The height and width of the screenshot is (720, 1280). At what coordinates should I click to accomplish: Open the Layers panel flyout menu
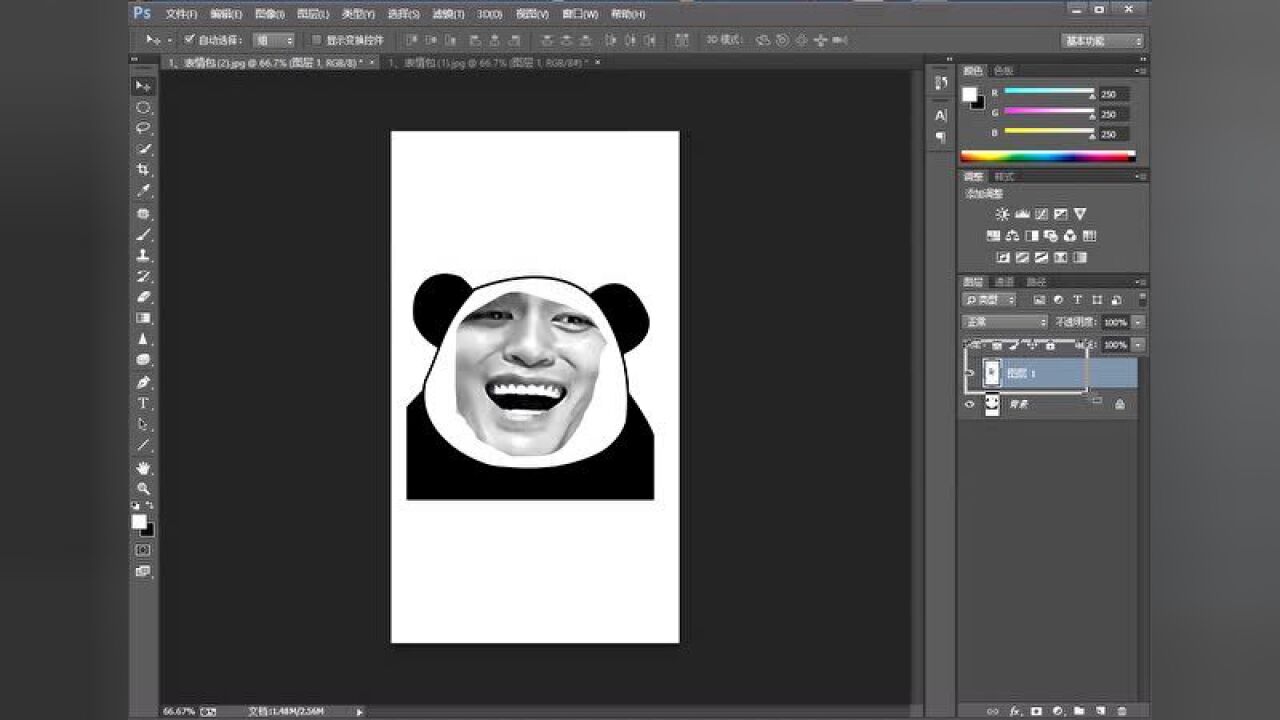click(x=1142, y=282)
